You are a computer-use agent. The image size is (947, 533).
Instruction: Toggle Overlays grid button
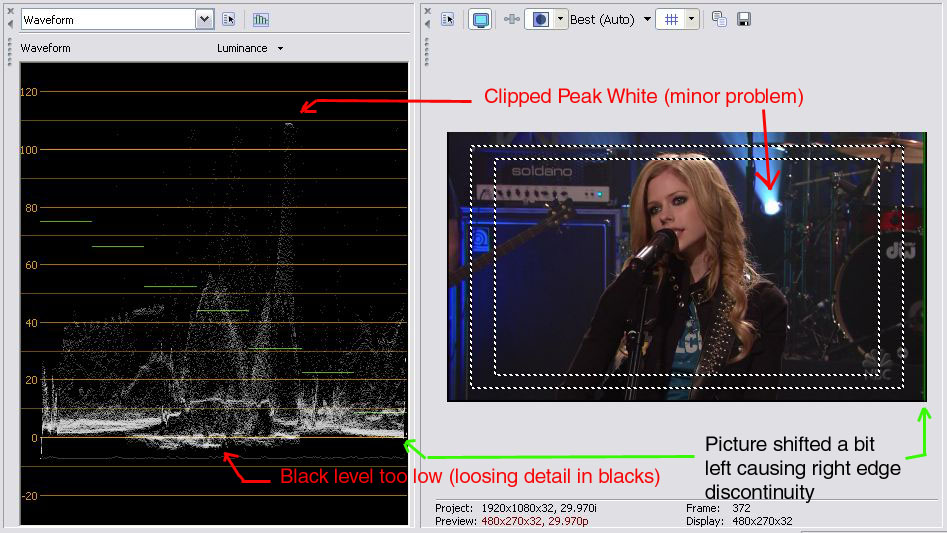pos(671,19)
